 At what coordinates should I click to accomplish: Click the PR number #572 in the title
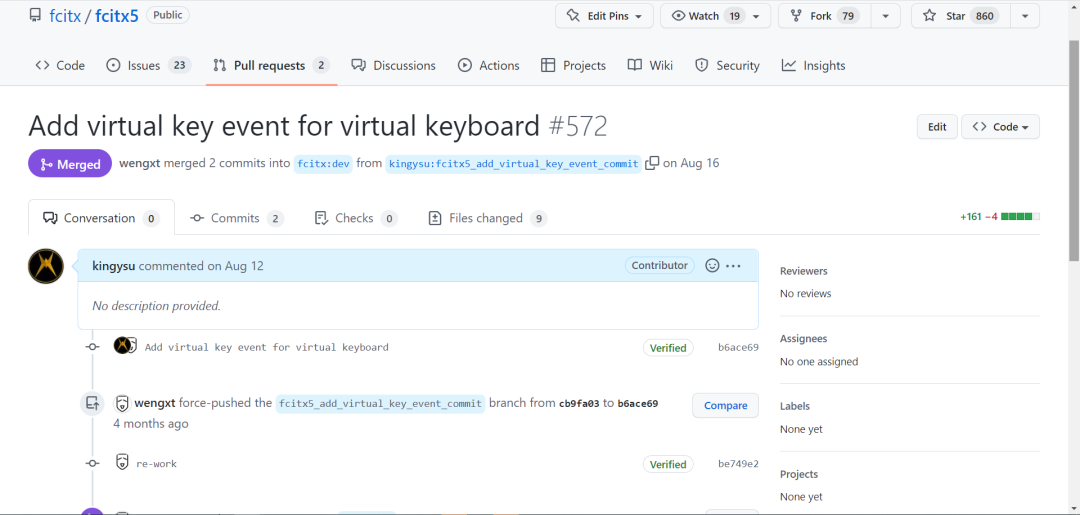point(578,126)
